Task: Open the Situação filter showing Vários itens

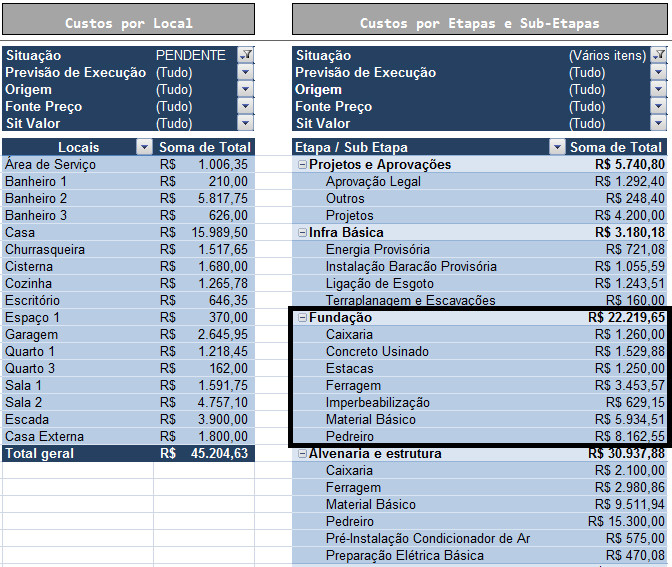Action: tap(659, 55)
